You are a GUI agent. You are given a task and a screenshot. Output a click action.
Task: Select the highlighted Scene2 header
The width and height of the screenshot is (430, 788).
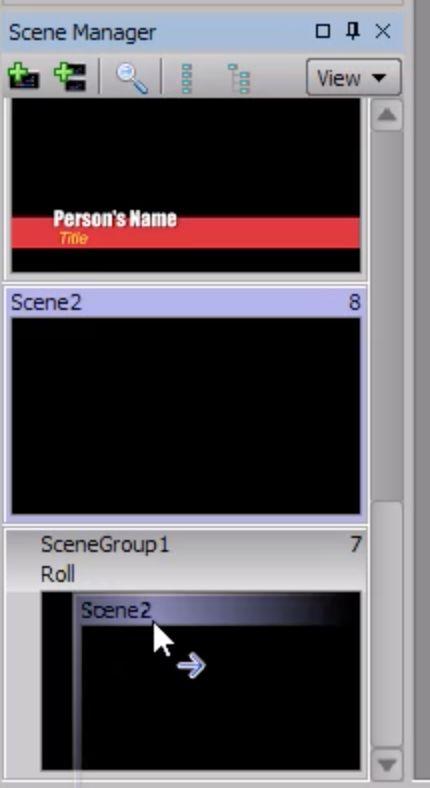tap(185, 303)
